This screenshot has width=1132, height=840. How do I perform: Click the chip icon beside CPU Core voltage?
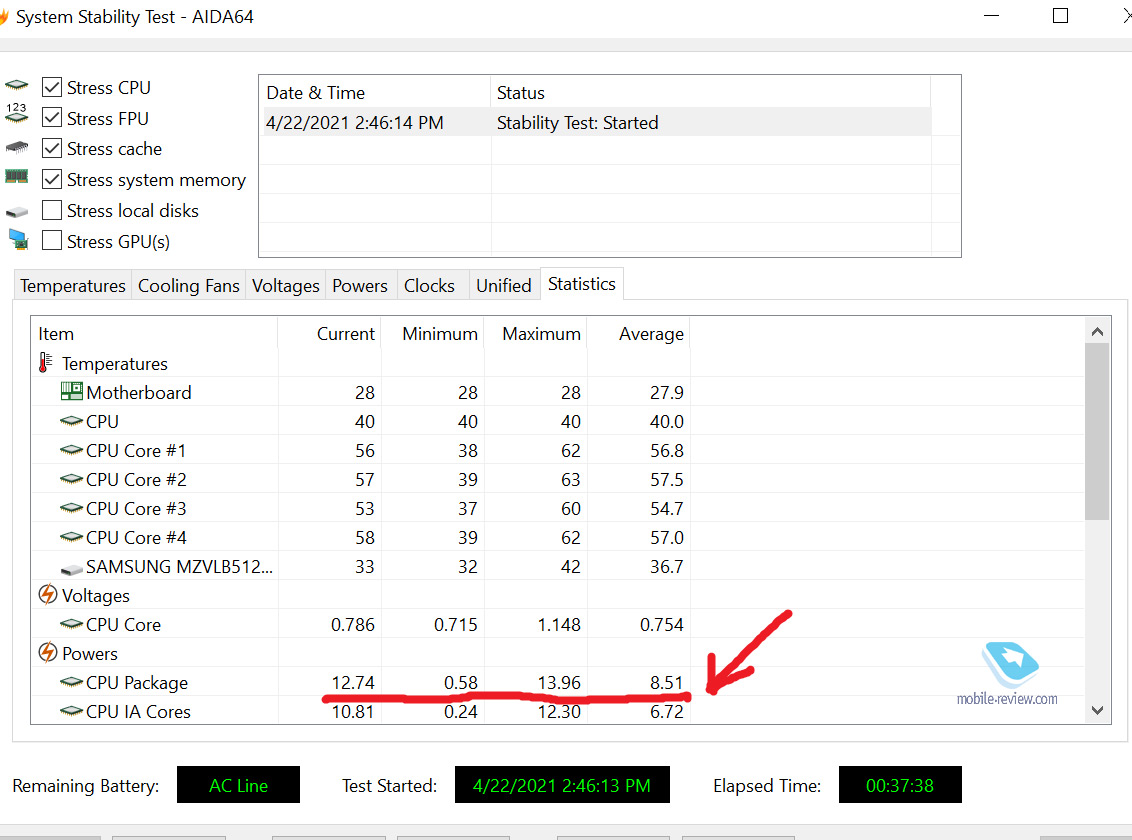pyautogui.click(x=71, y=624)
